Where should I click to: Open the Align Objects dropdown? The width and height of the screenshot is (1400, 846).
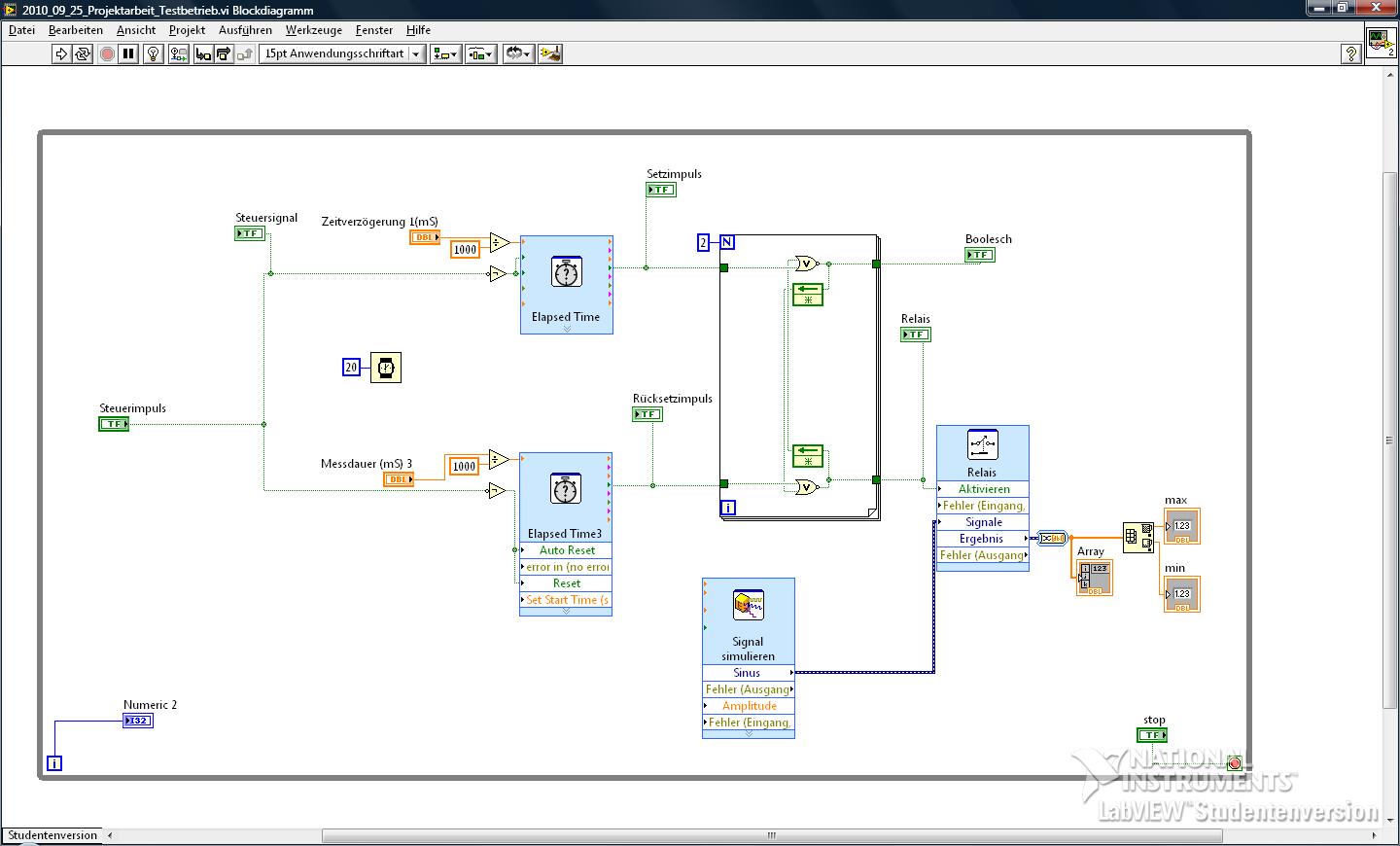[446, 54]
